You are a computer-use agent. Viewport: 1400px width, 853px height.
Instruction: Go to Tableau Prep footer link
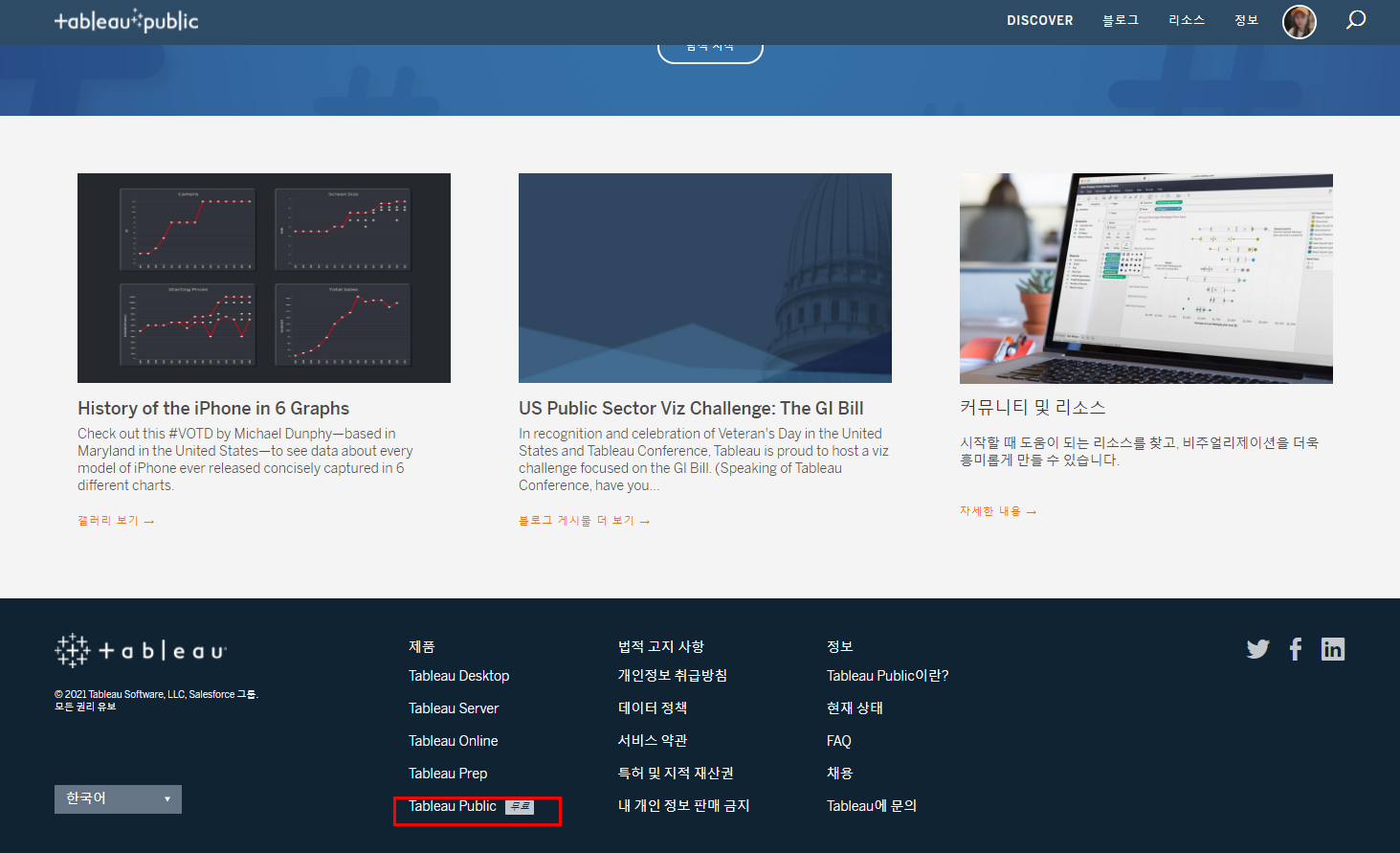coord(448,774)
